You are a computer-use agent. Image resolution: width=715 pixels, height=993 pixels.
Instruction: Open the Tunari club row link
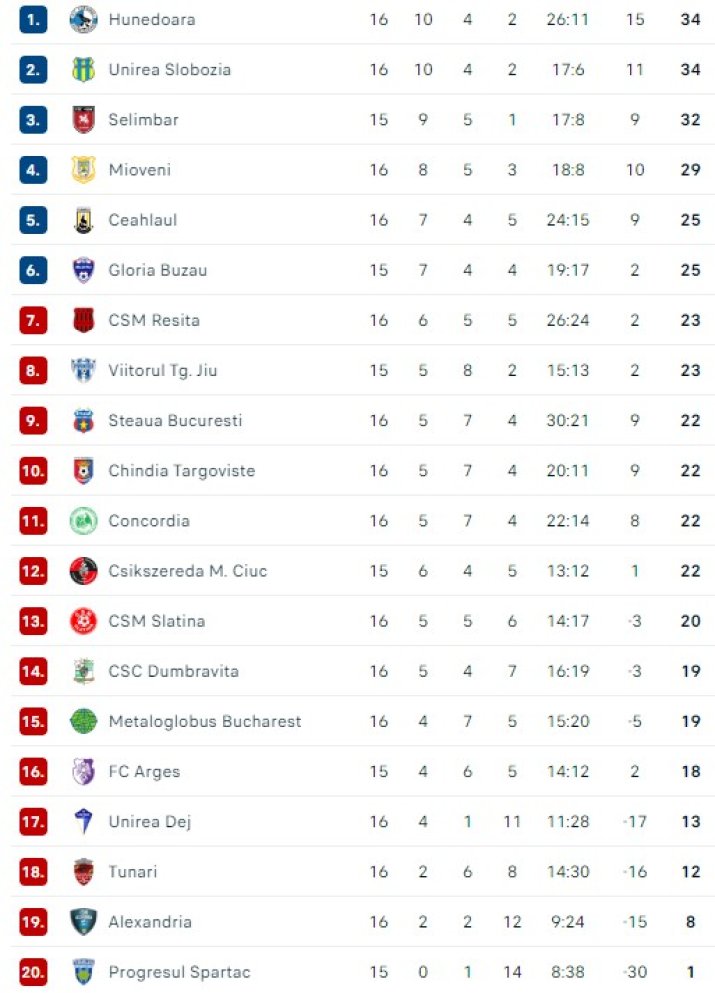click(x=362, y=871)
